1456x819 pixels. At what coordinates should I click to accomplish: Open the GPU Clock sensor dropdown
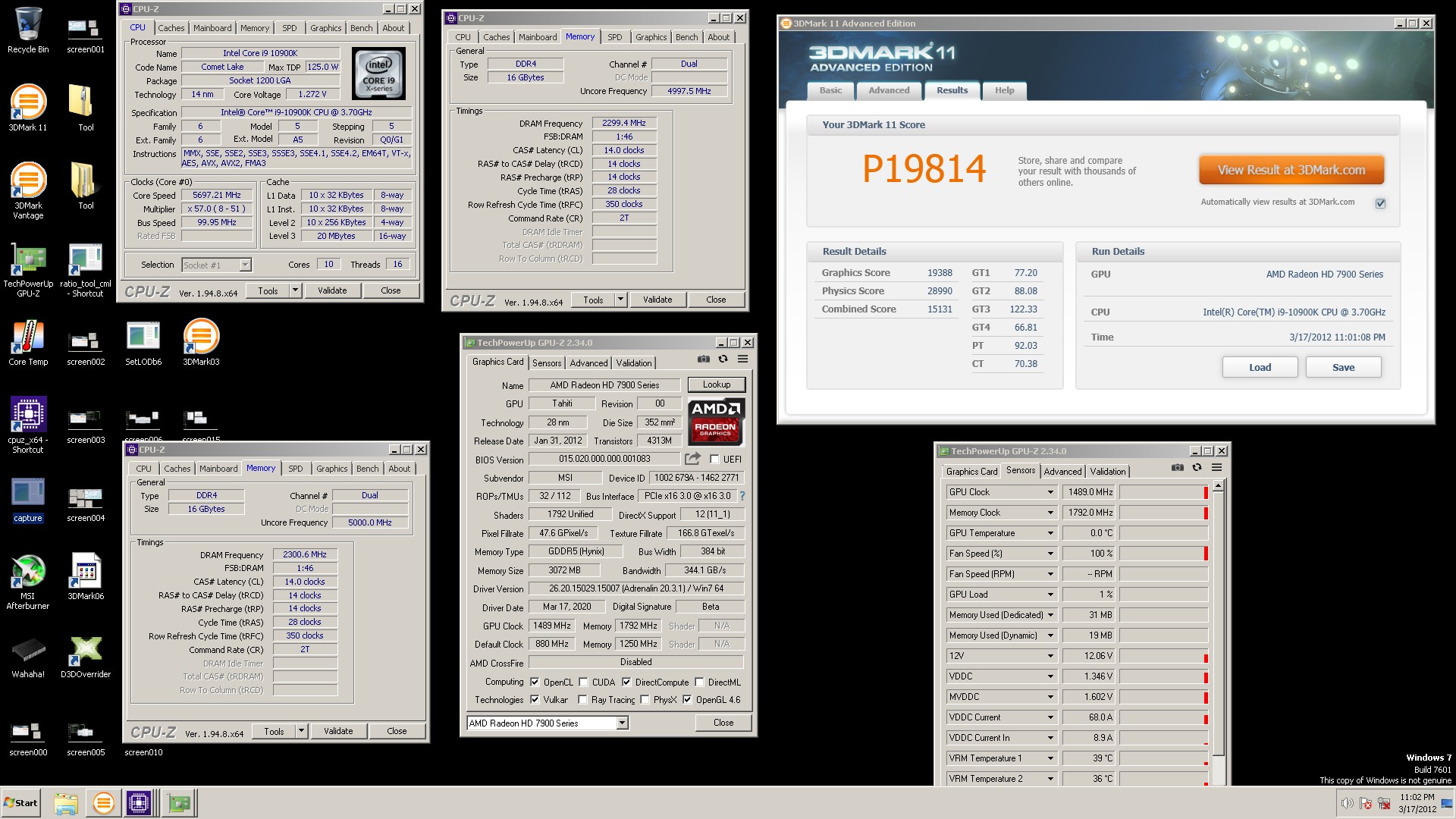1050,492
